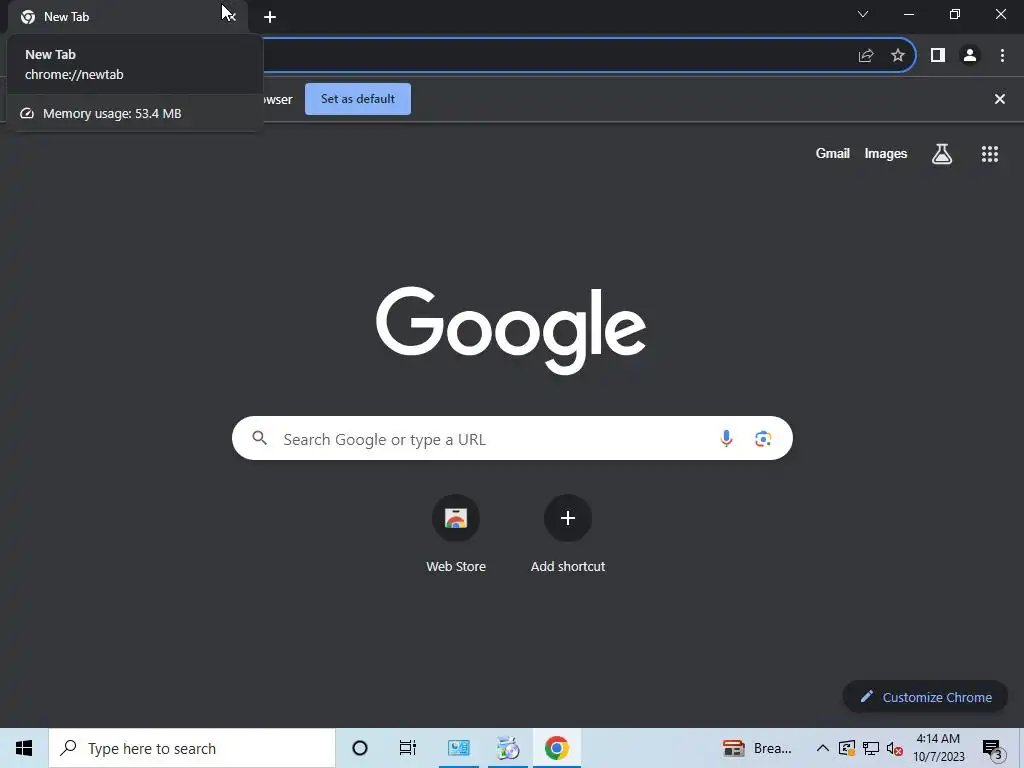Image resolution: width=1024 pixels, height=768 pixels.
Task: Start voice search with the microphone
Action: 726,438
